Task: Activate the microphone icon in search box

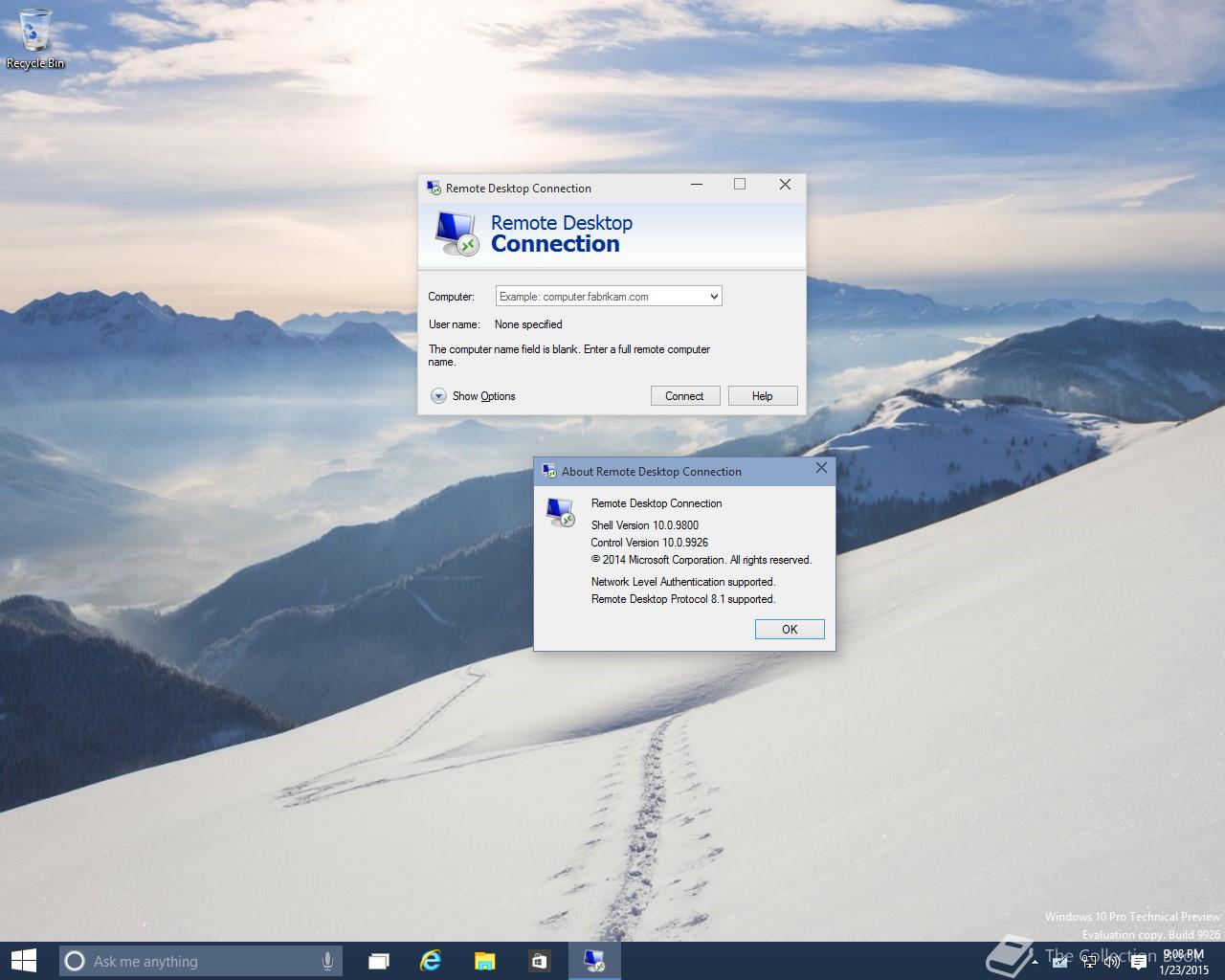Action: point(327,961)
